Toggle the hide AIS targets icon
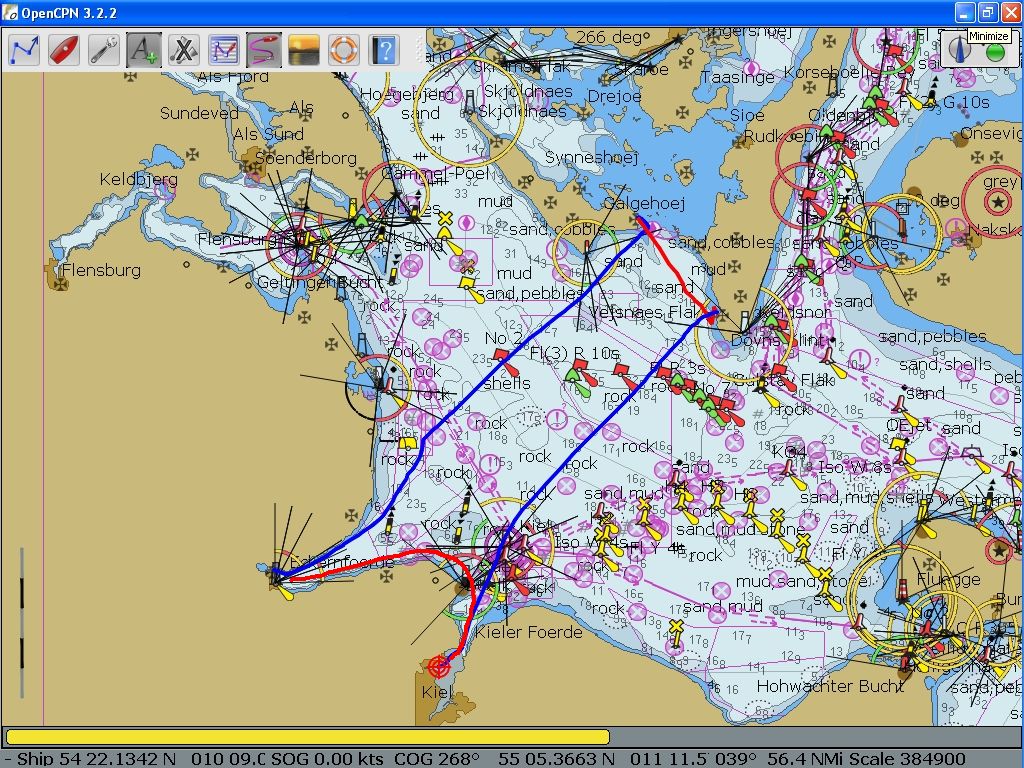 click(184, 50)
